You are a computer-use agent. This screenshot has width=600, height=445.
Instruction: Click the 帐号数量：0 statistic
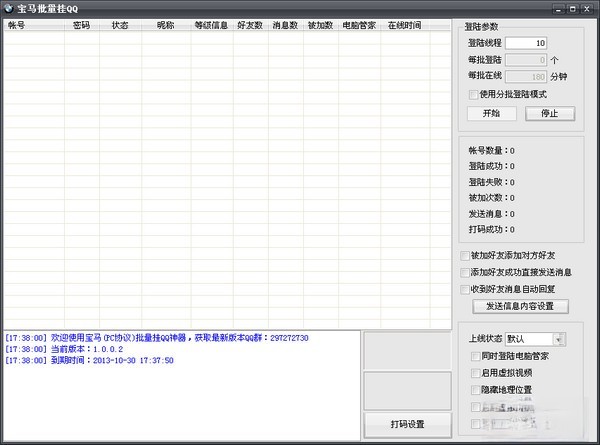492,151
